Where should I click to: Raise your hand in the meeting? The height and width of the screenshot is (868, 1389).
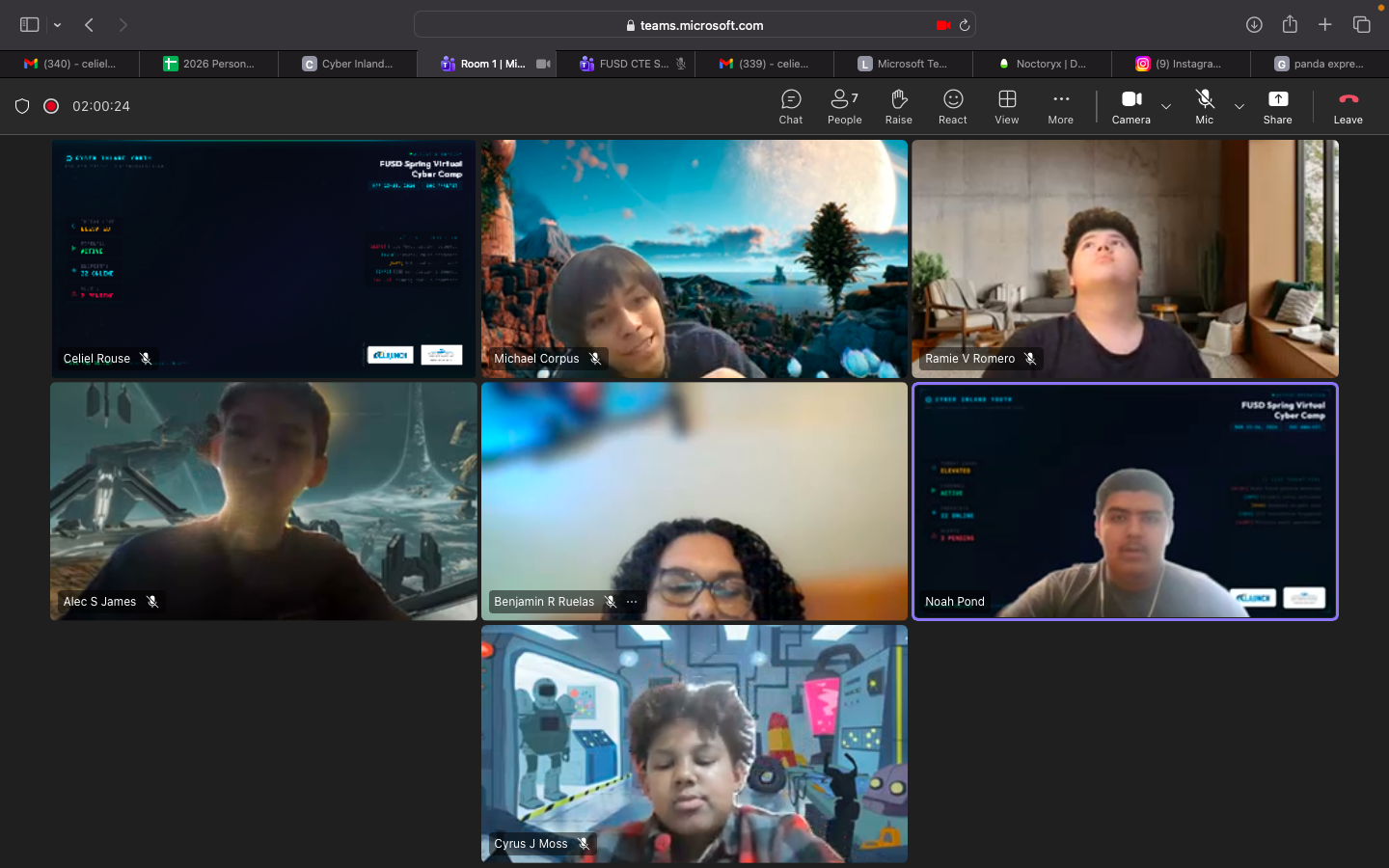(898, 106)
